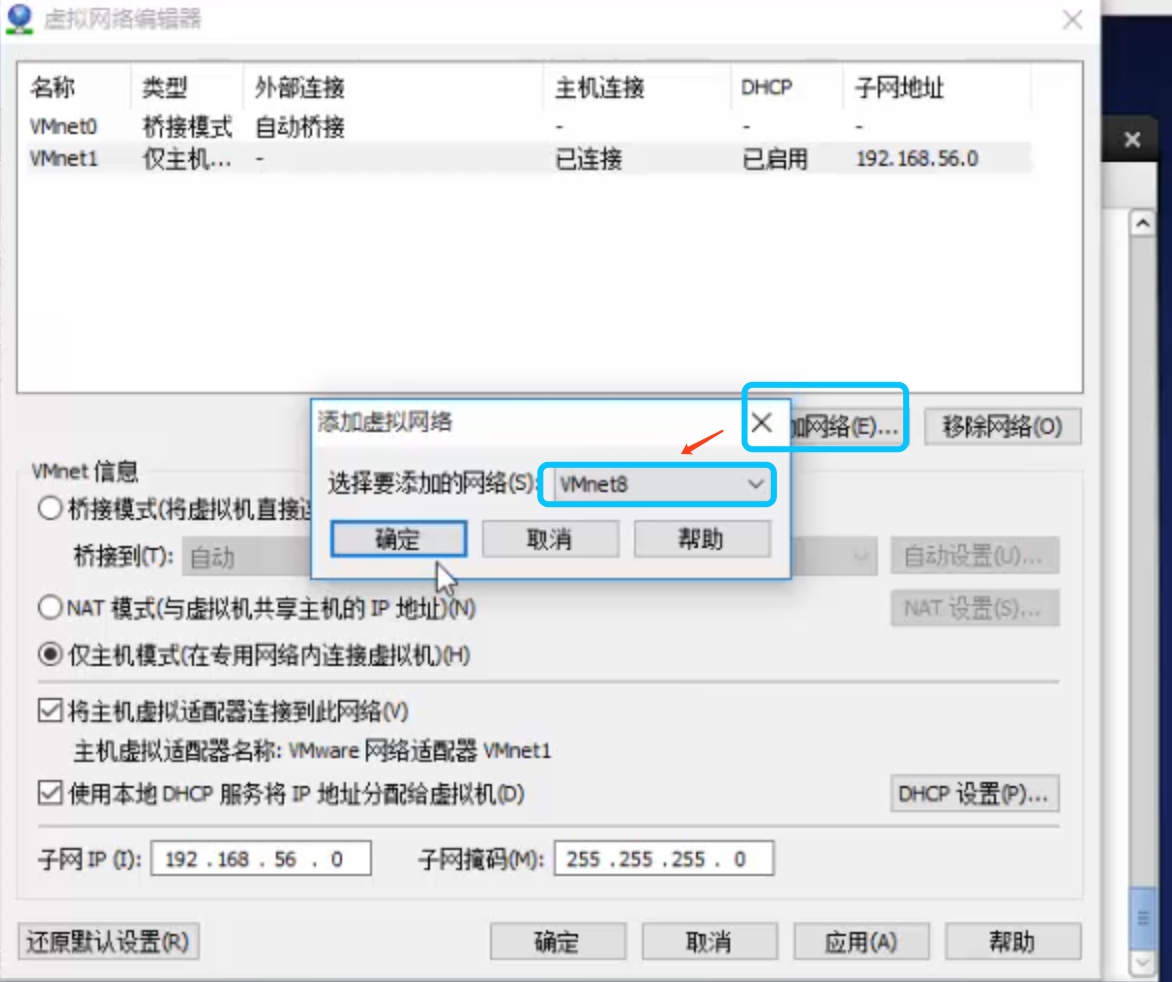Click the background window's scrollbar thumb
The image size is (1172, 982).
pos(1143,916)
